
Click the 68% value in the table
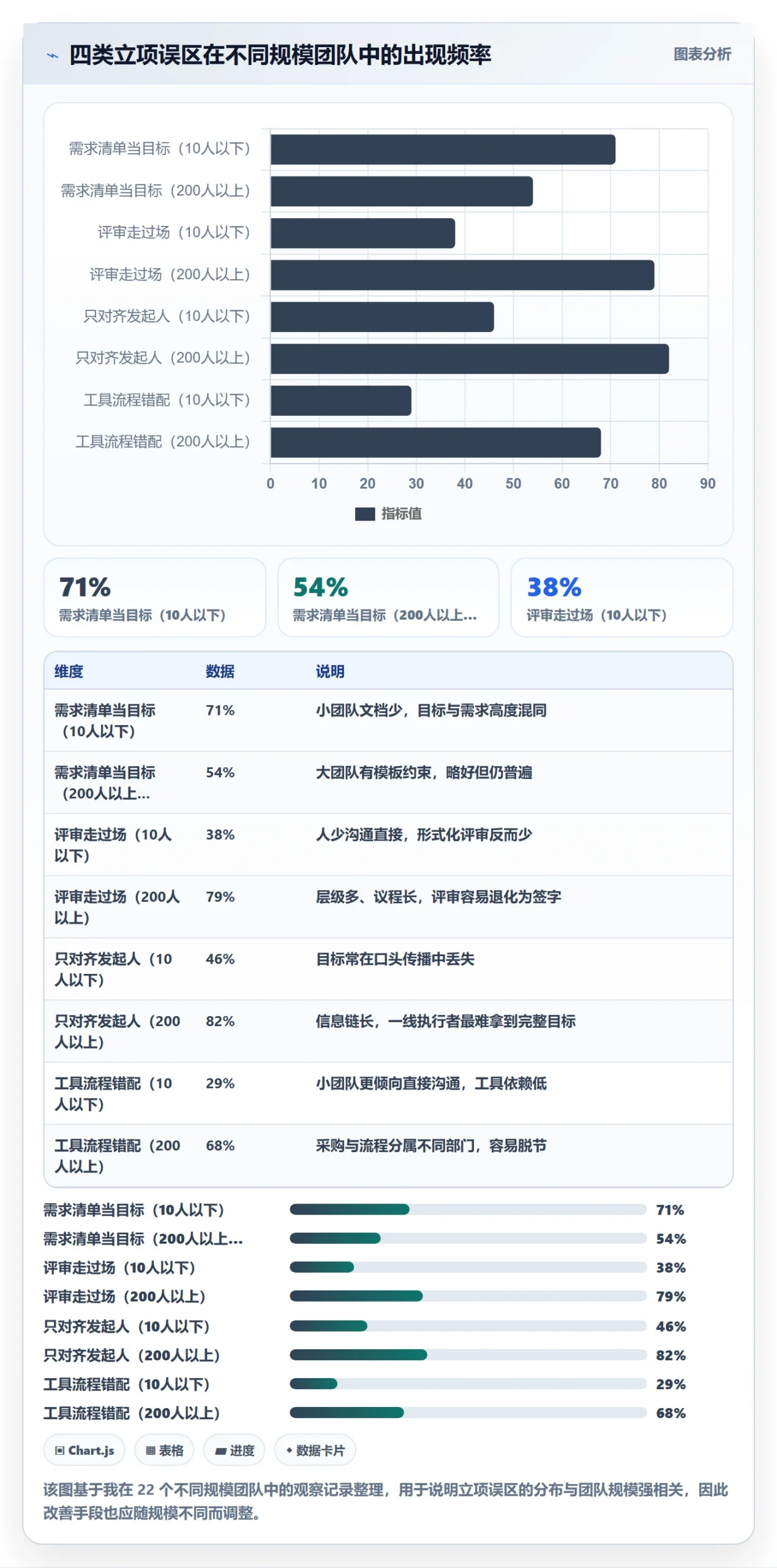(x=220, y=1145)
